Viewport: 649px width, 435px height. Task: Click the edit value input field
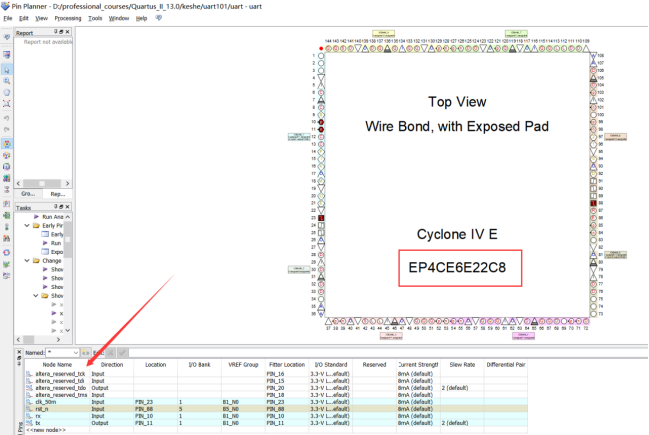(x=389, y=353)
